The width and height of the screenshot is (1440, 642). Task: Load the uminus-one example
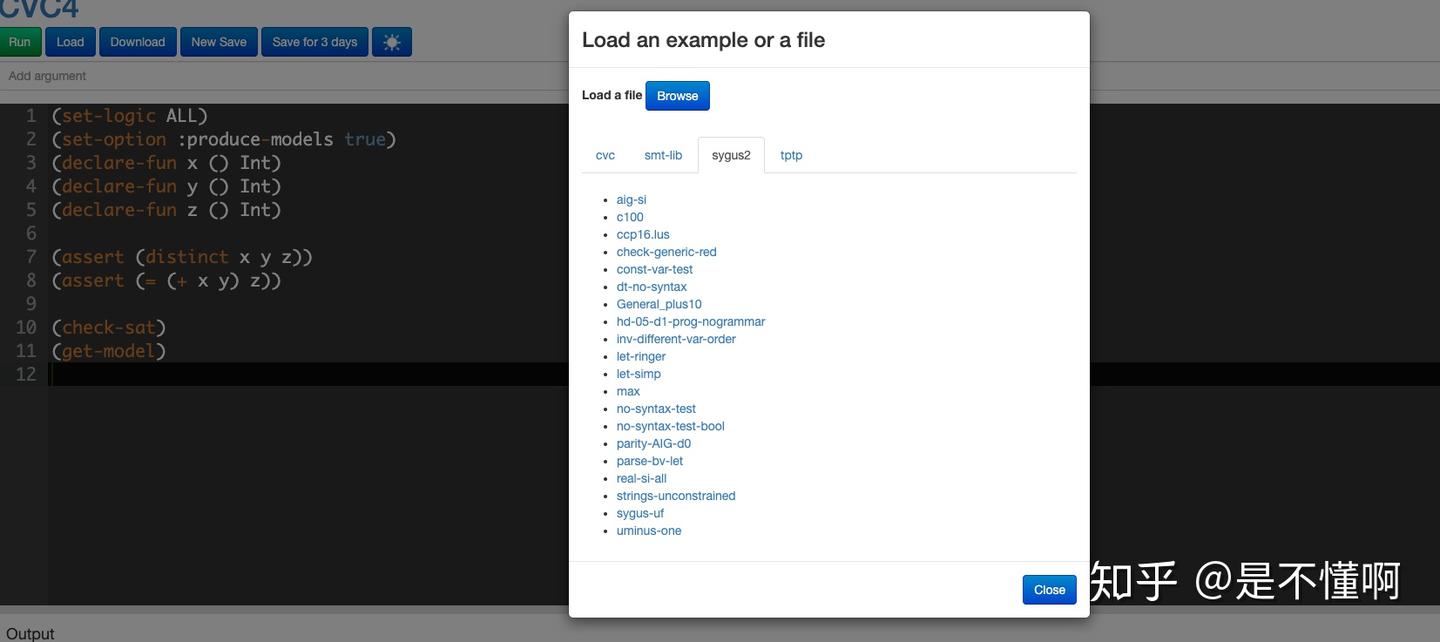tap(649, 531)
